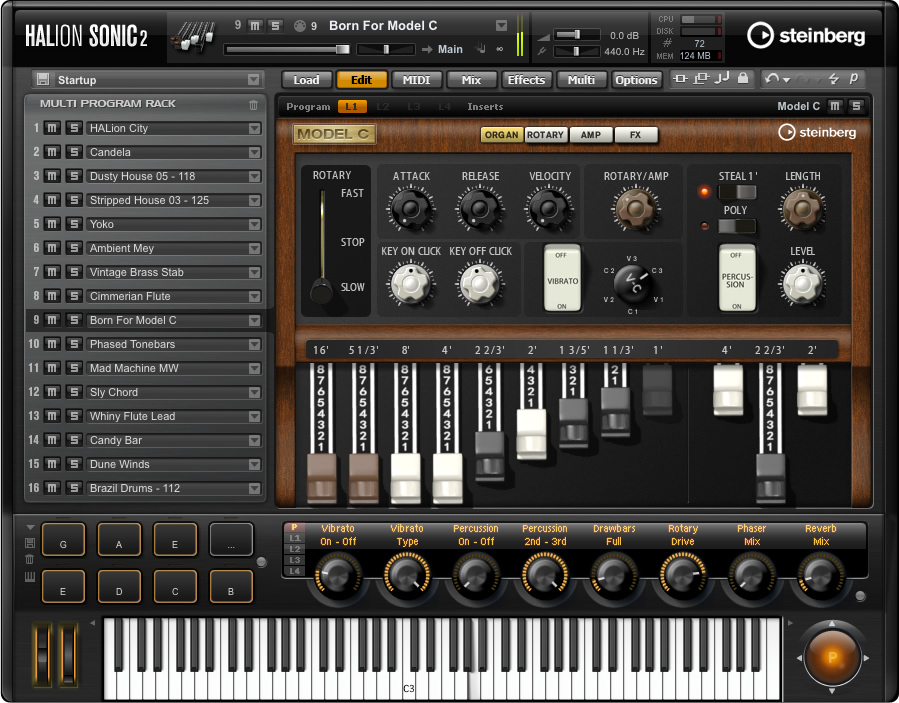
Task: Open the Effects tab
Action: [x=526, y=80]
